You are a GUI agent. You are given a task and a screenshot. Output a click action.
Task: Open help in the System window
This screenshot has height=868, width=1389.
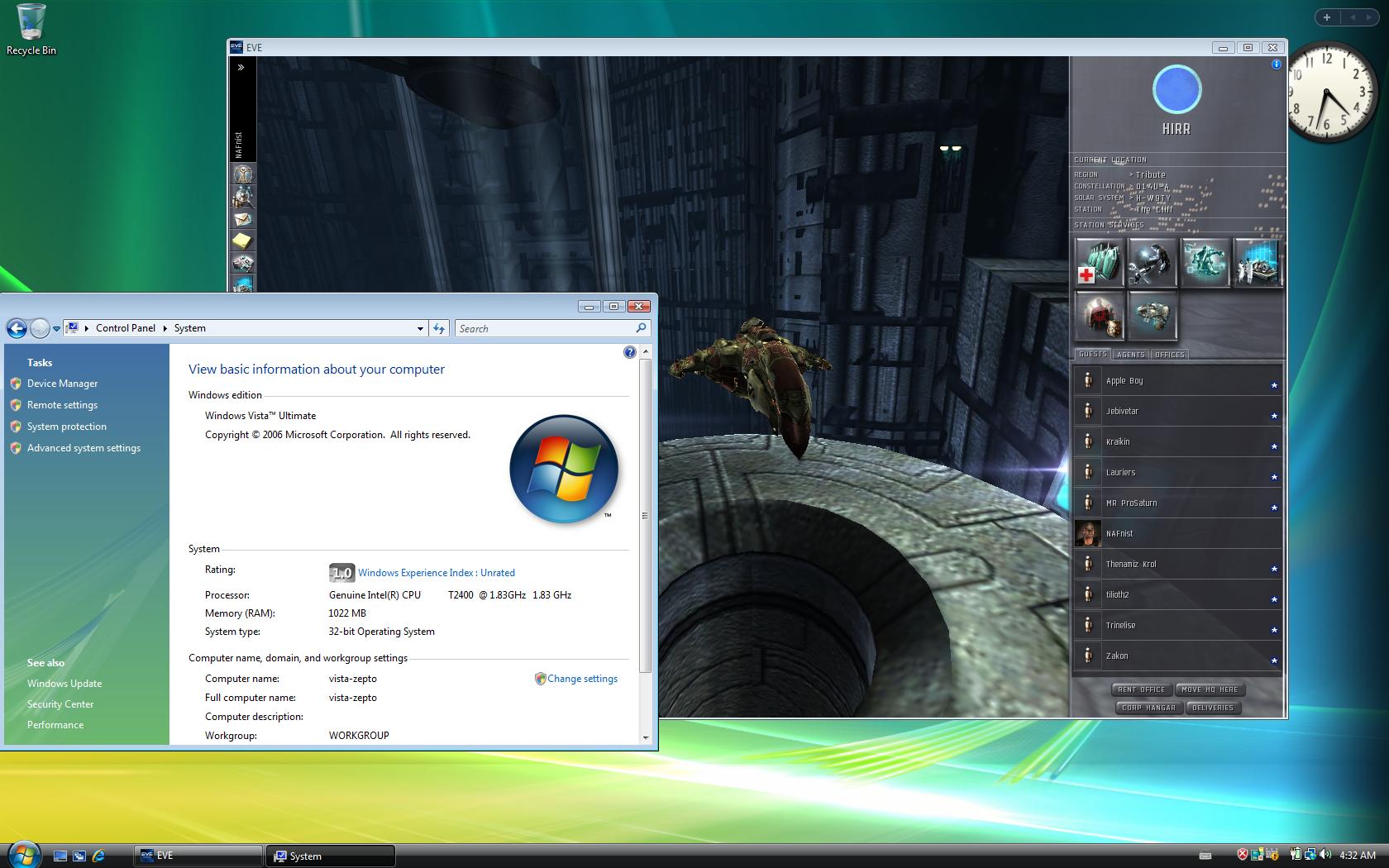coord(630,352)
